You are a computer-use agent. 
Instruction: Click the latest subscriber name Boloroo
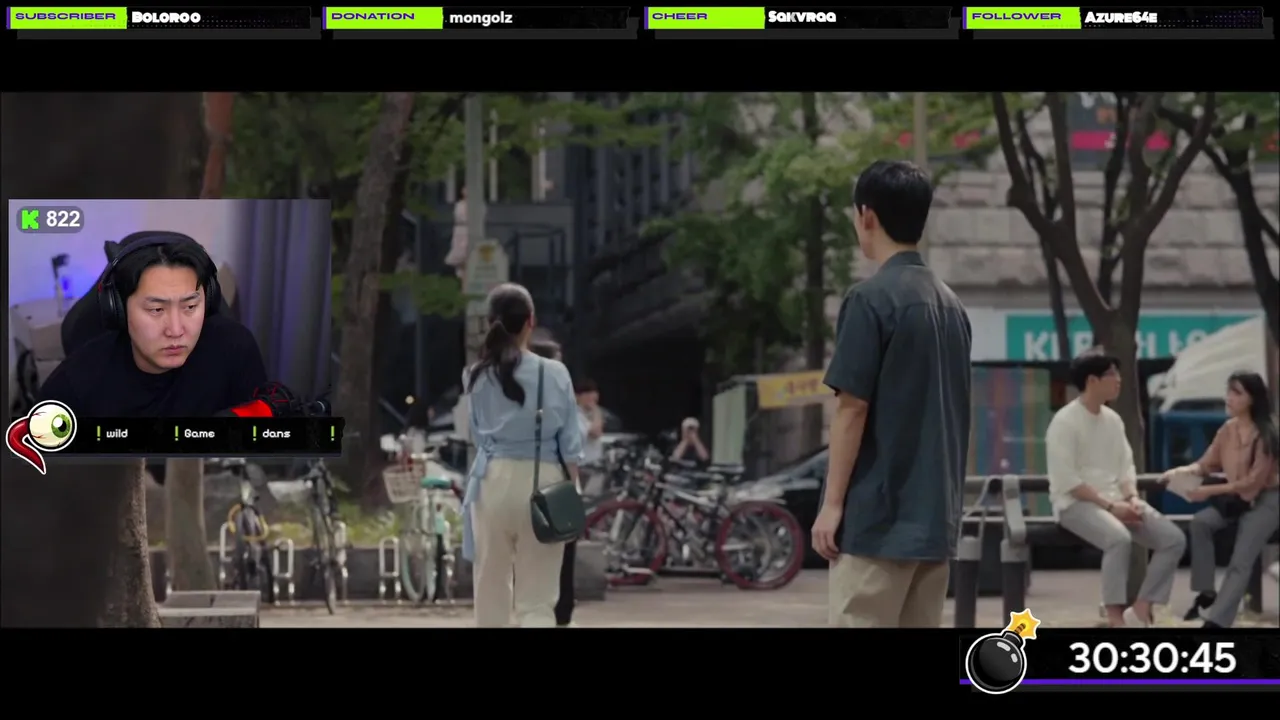(166, 17)
